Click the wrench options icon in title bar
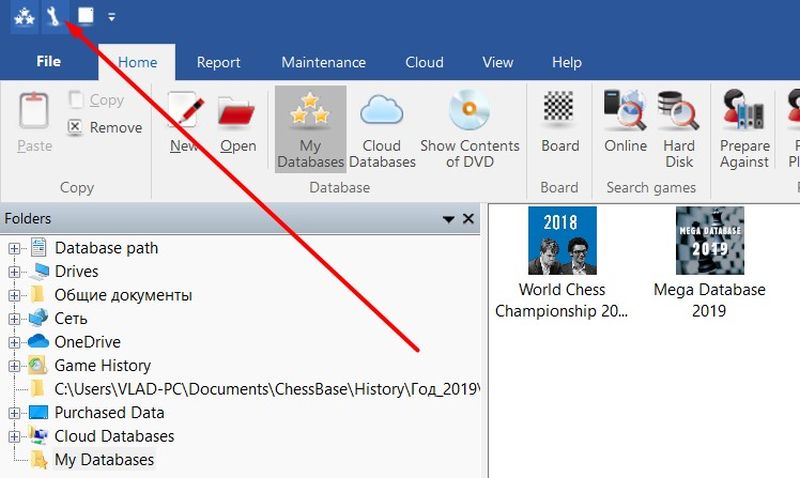 [51, 16]
